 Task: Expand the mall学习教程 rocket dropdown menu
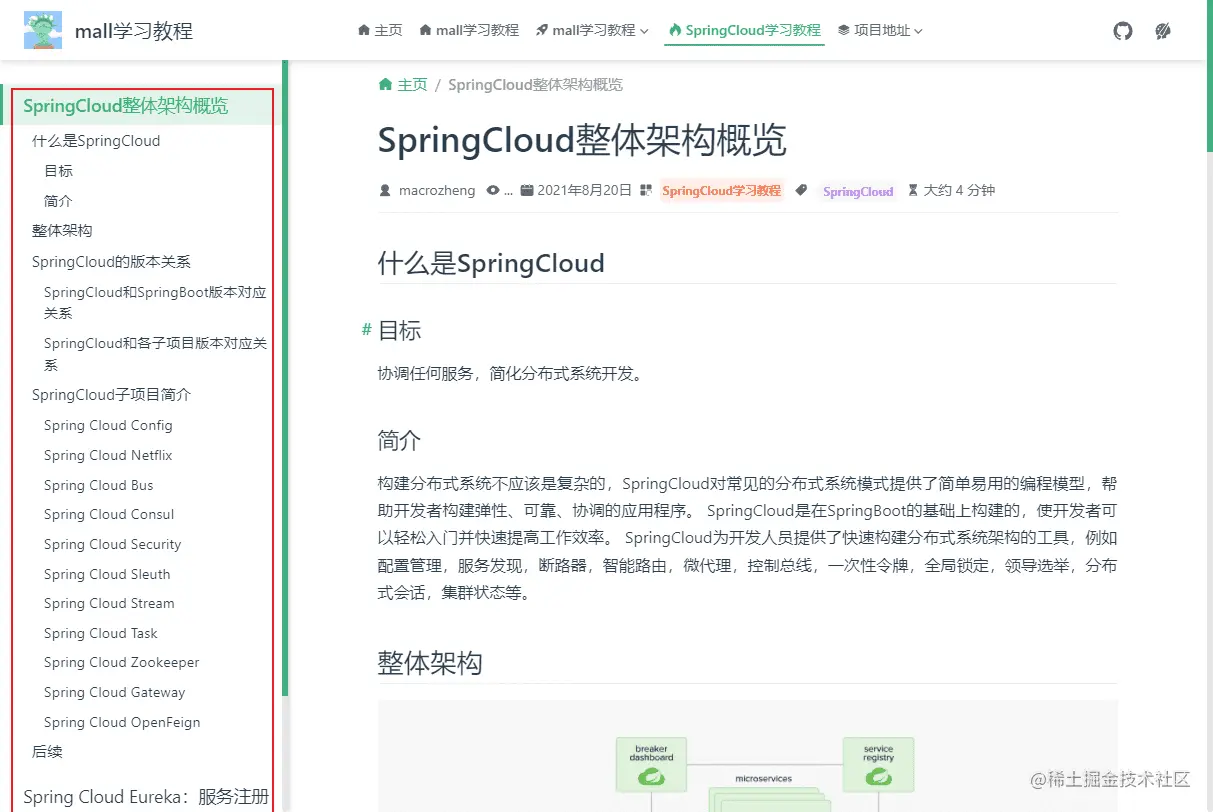coord(592,31)
